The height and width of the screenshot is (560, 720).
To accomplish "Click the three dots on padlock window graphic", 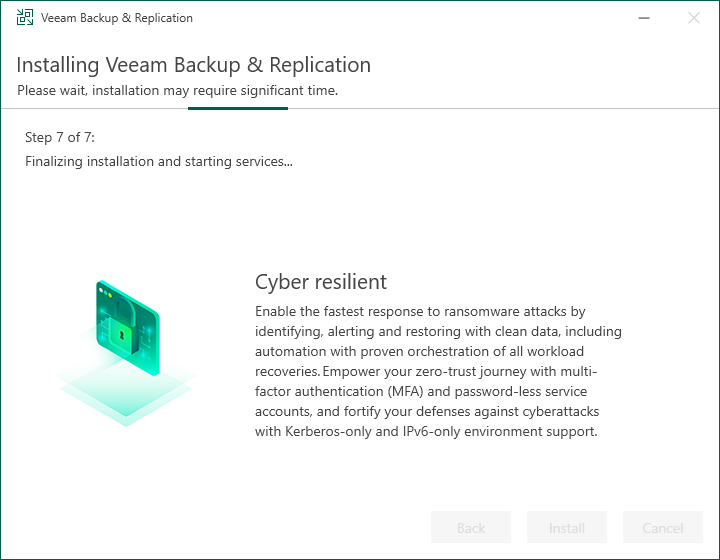I will (x=106, y=292).
